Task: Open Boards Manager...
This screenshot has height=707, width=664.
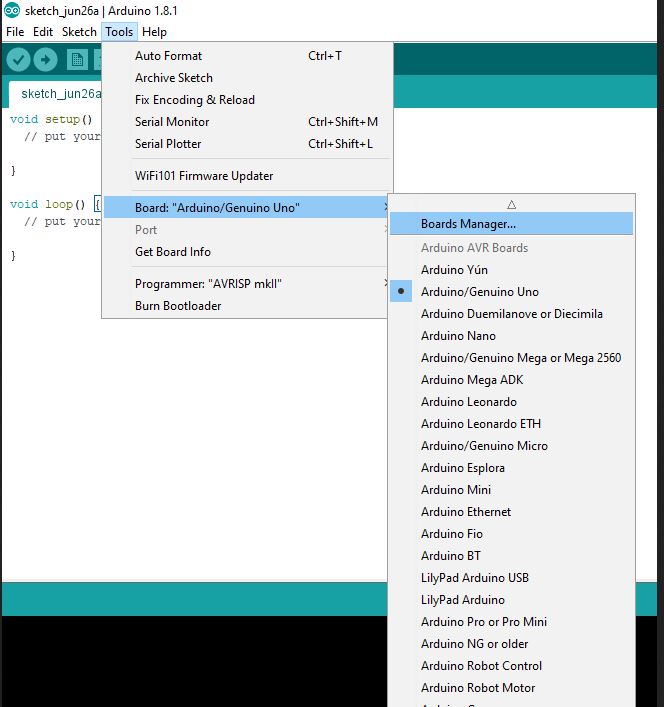Action: 511,224
